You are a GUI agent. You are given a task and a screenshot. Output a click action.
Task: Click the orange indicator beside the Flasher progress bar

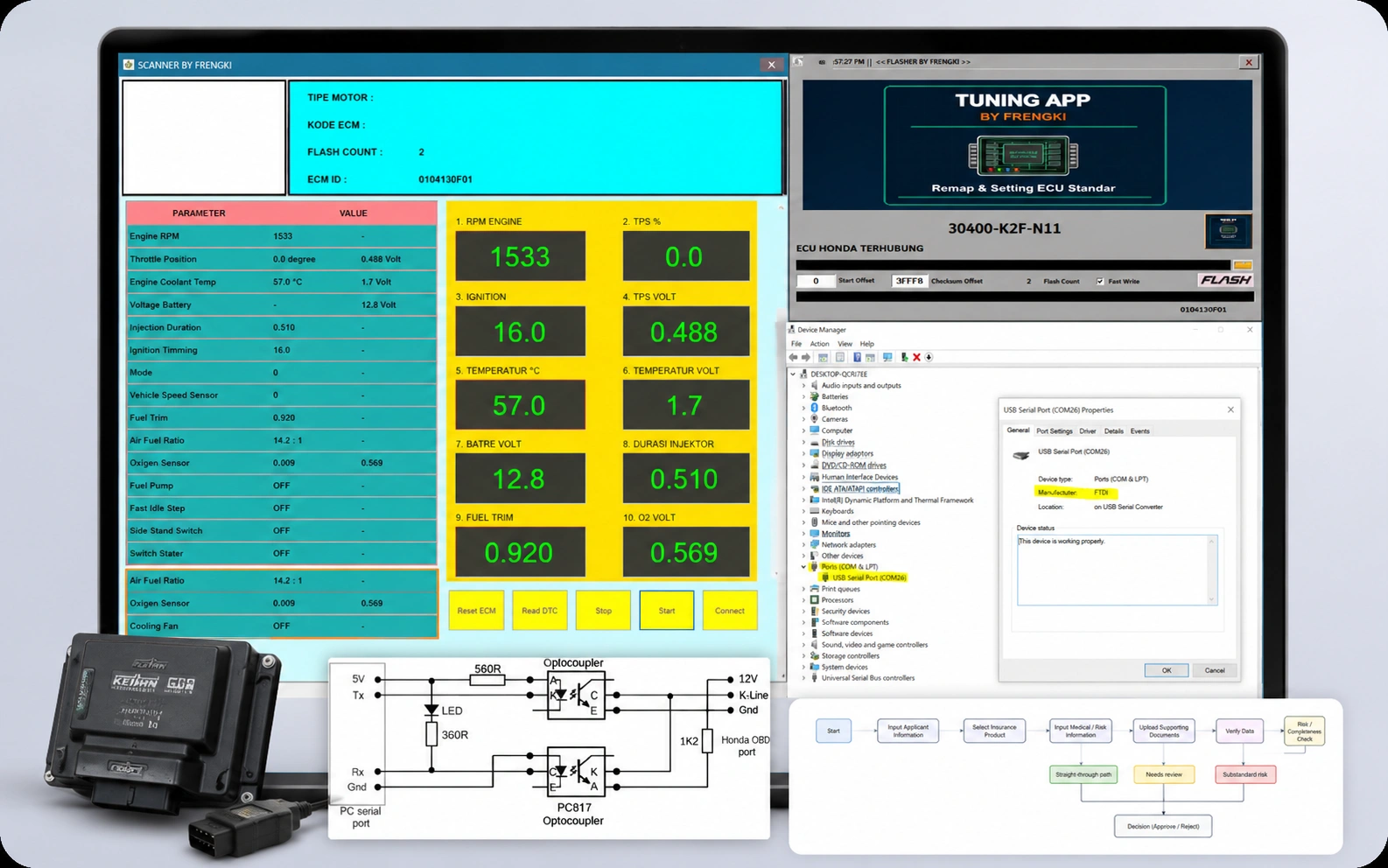tap(1243, 265)
